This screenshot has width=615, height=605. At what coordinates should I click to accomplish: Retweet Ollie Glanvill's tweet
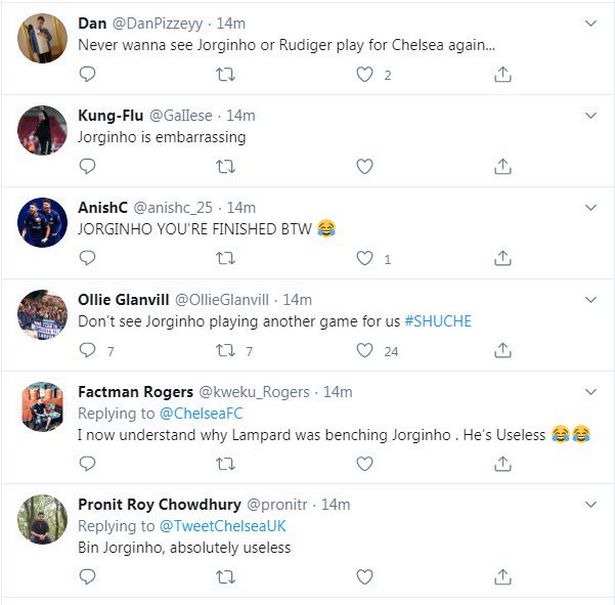226,350
